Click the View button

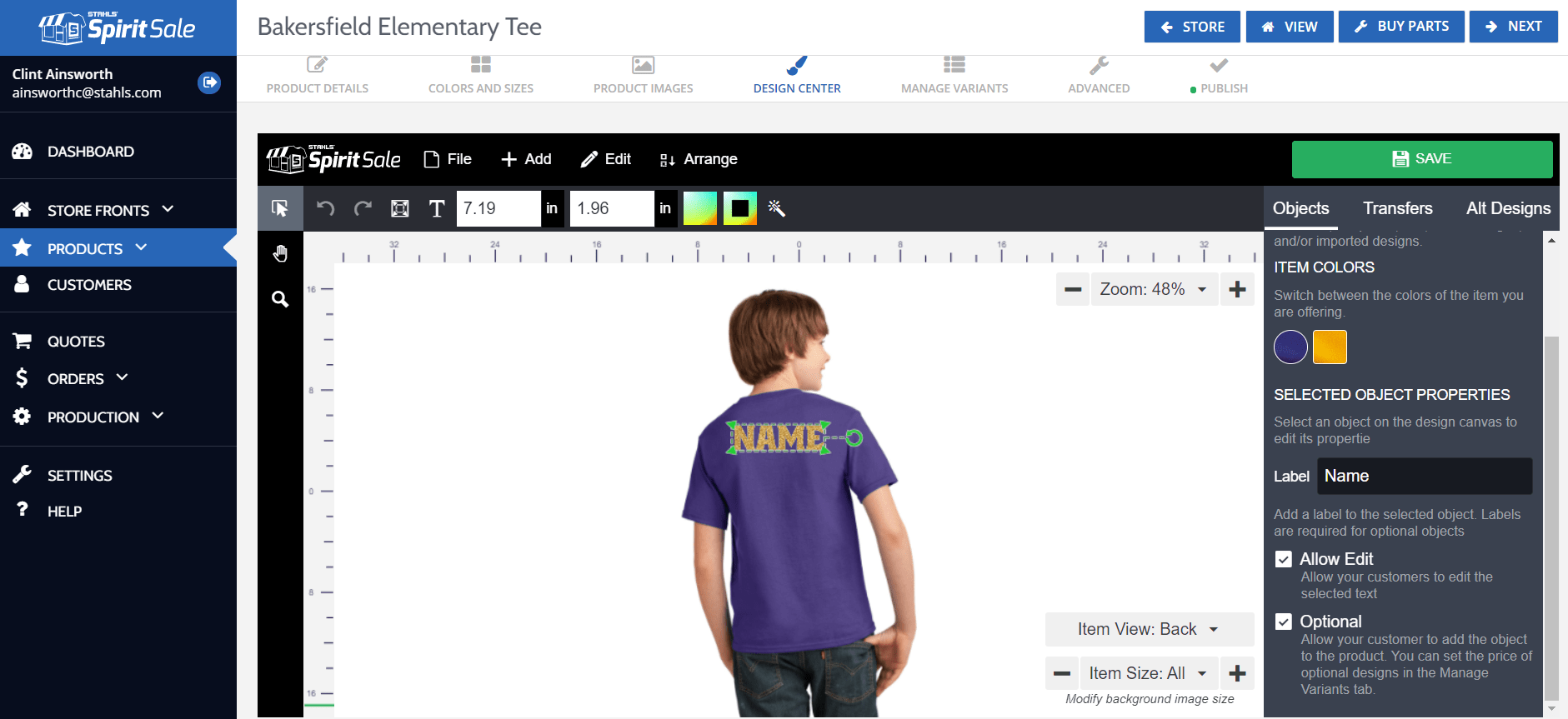coord(1290,27)
